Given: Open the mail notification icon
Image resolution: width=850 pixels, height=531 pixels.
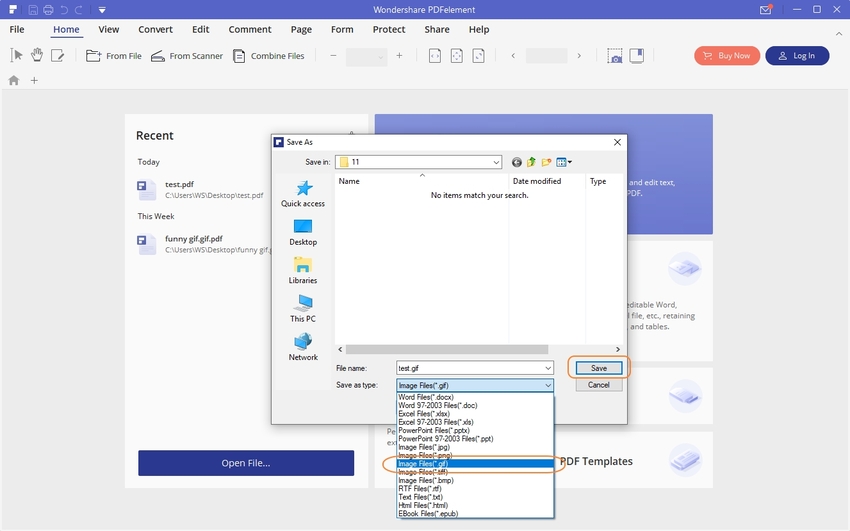Looking at the screenshot, I should tap(765, 10).
